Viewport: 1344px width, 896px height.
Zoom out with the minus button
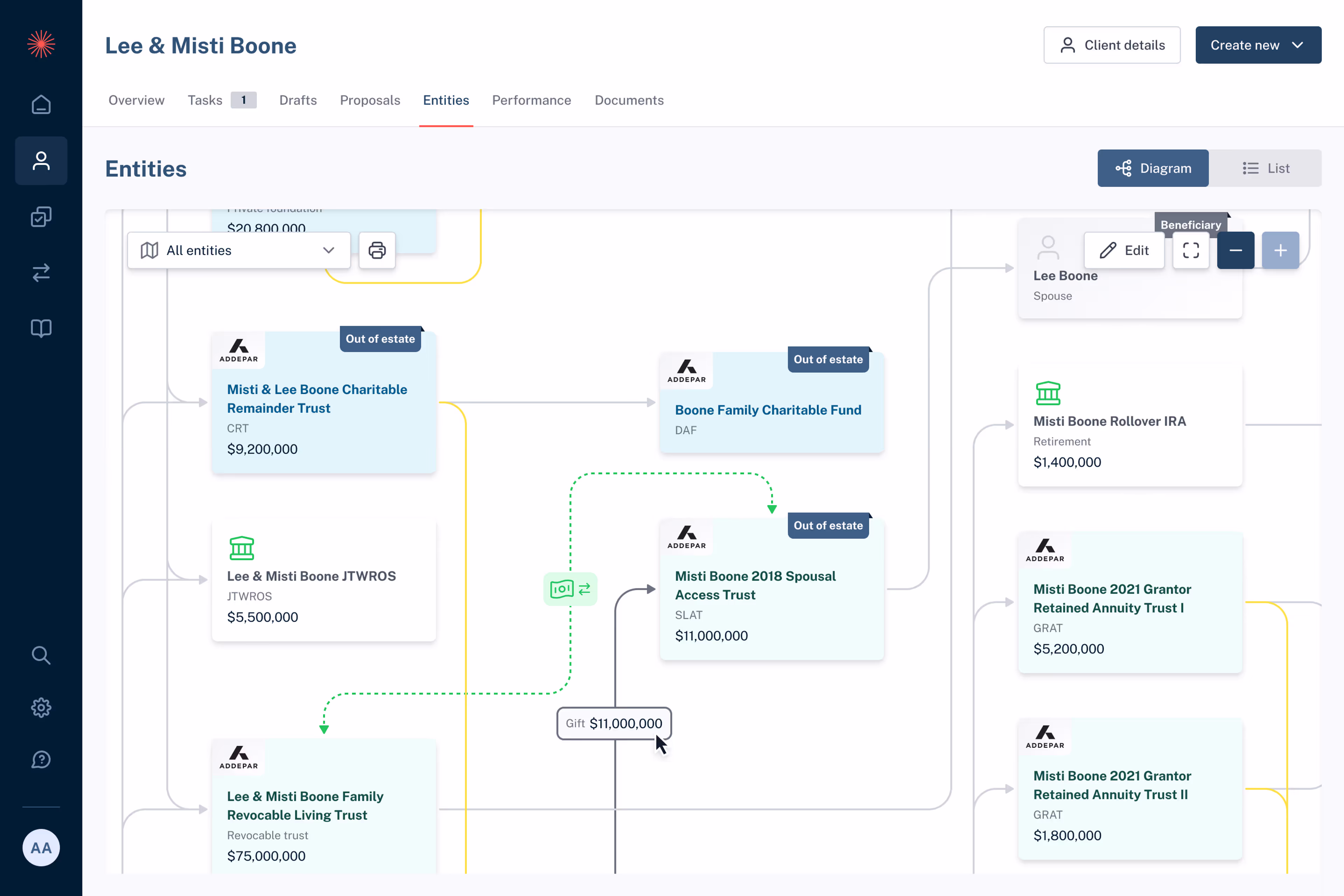click(x=1235, y=250)
